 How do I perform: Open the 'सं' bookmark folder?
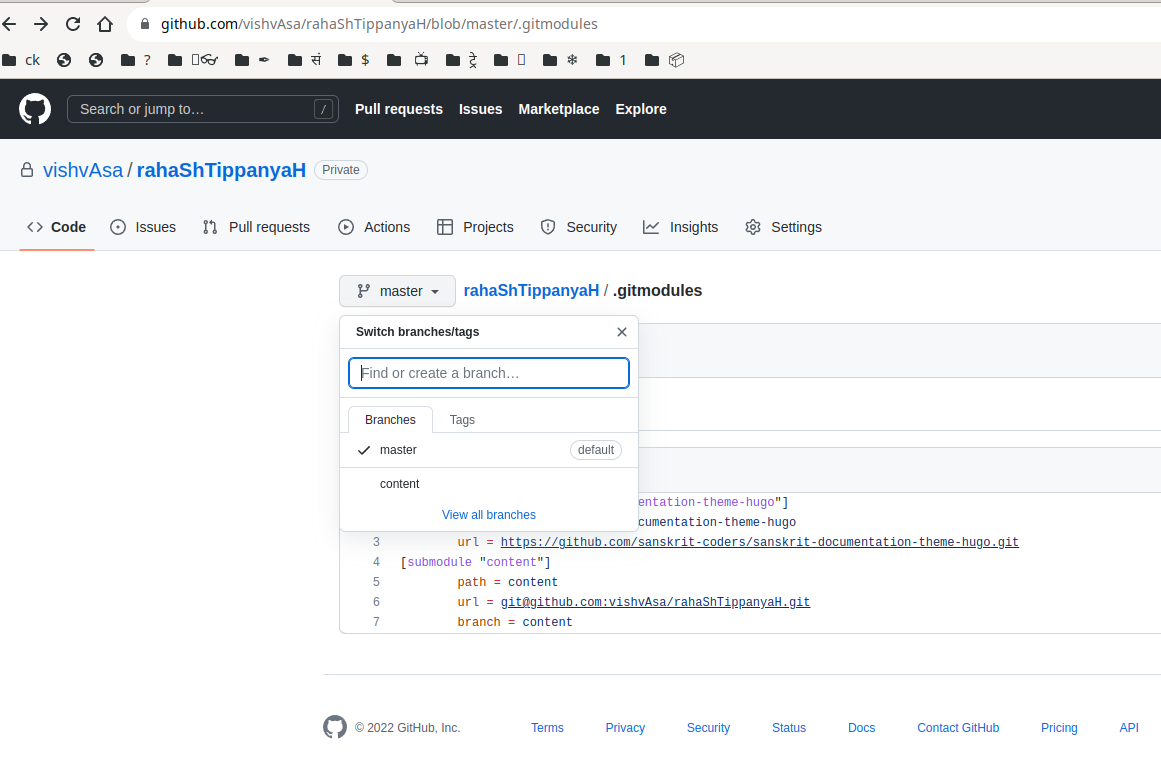(x=304, y=60)
